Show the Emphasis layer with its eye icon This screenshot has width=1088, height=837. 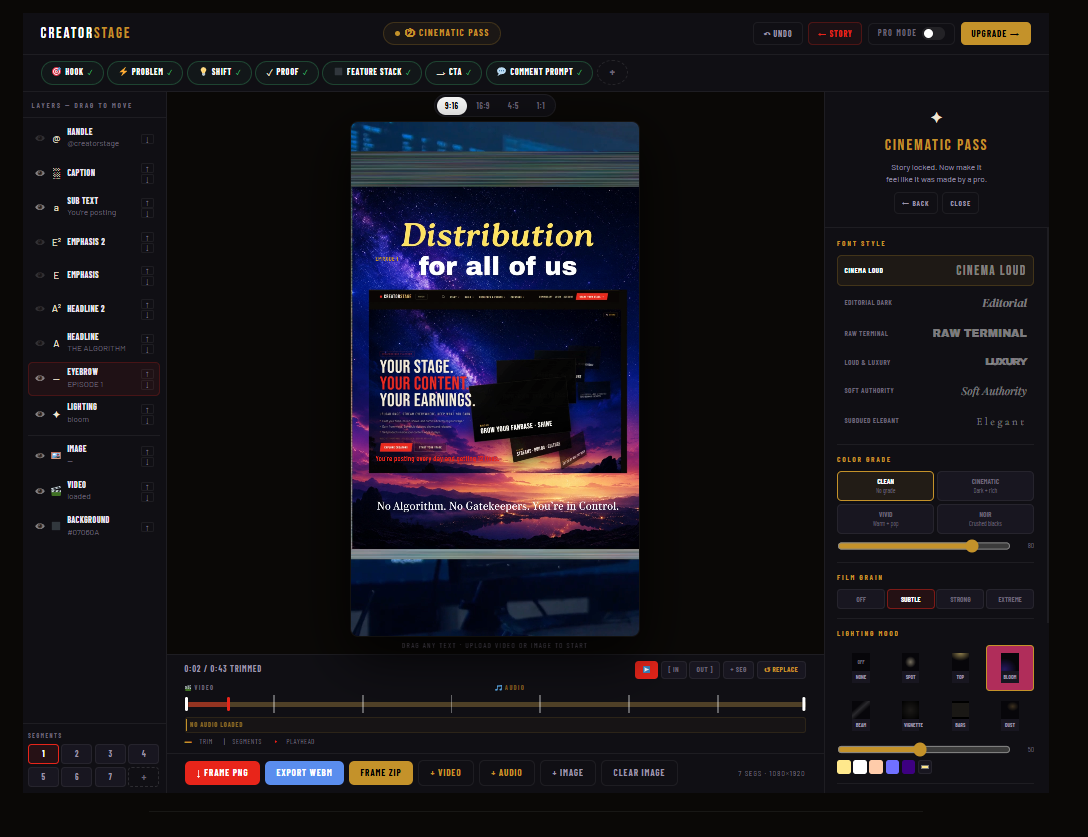(40, 276)
